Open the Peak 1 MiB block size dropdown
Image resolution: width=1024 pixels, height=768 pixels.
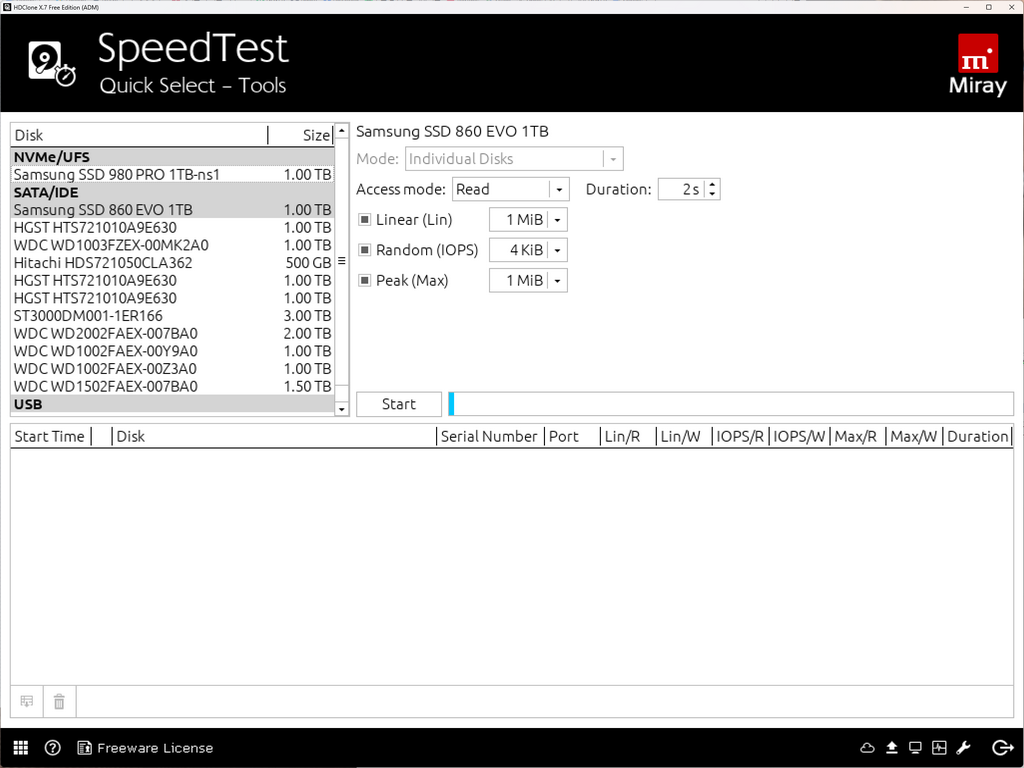coord(528,281)
